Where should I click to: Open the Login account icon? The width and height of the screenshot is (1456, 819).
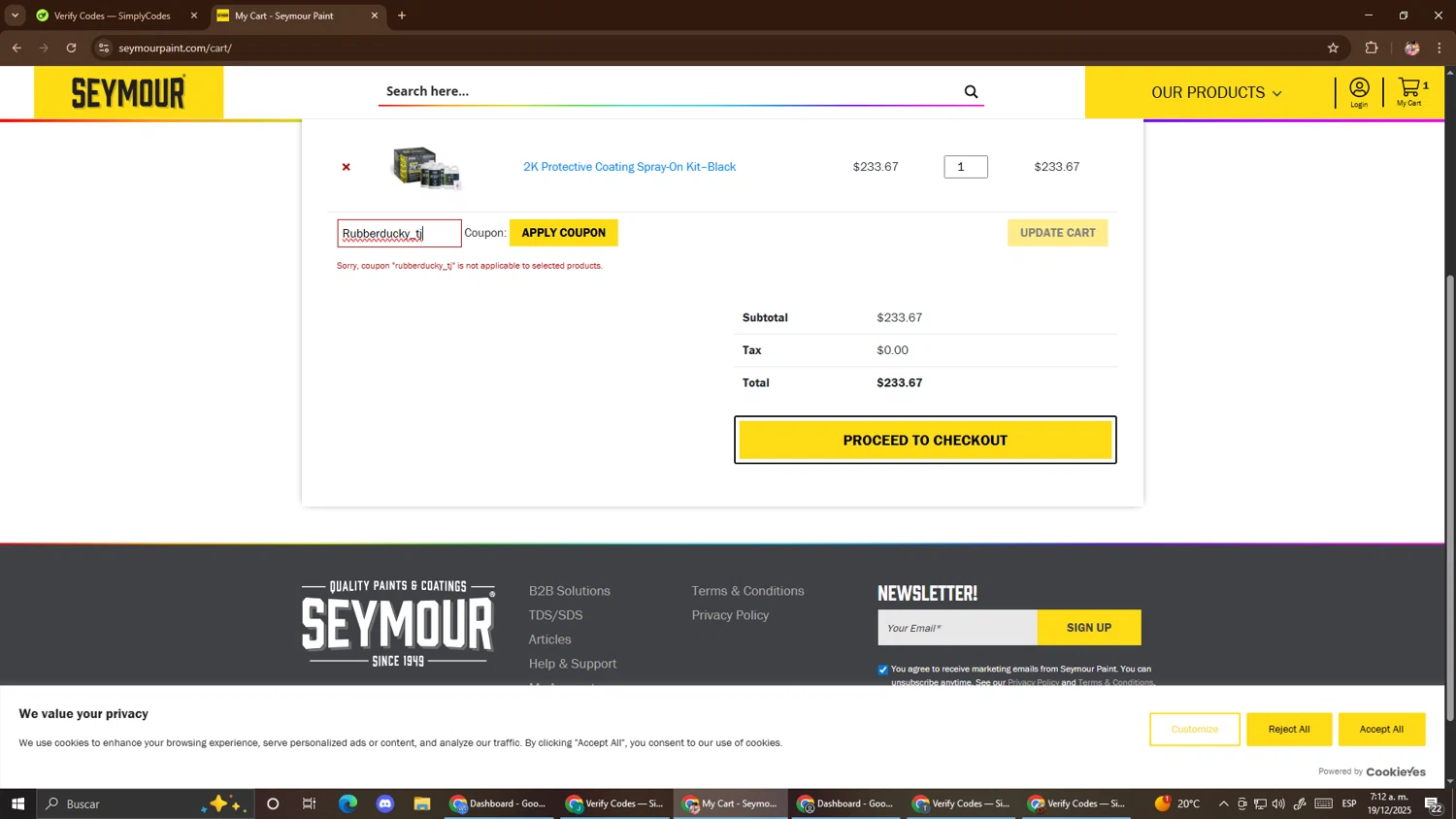click(1359, 92)
